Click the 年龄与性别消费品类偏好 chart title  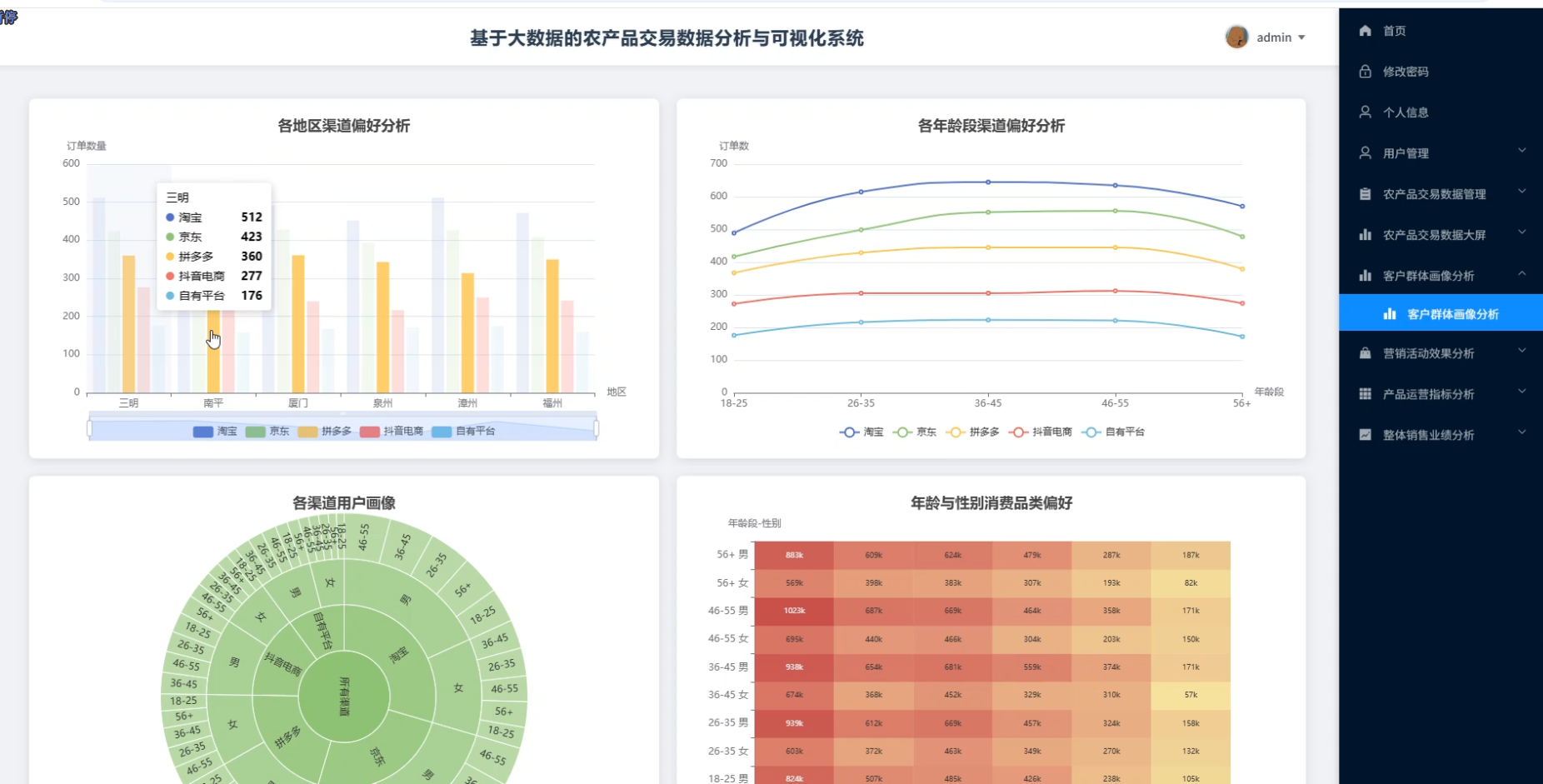991,503
